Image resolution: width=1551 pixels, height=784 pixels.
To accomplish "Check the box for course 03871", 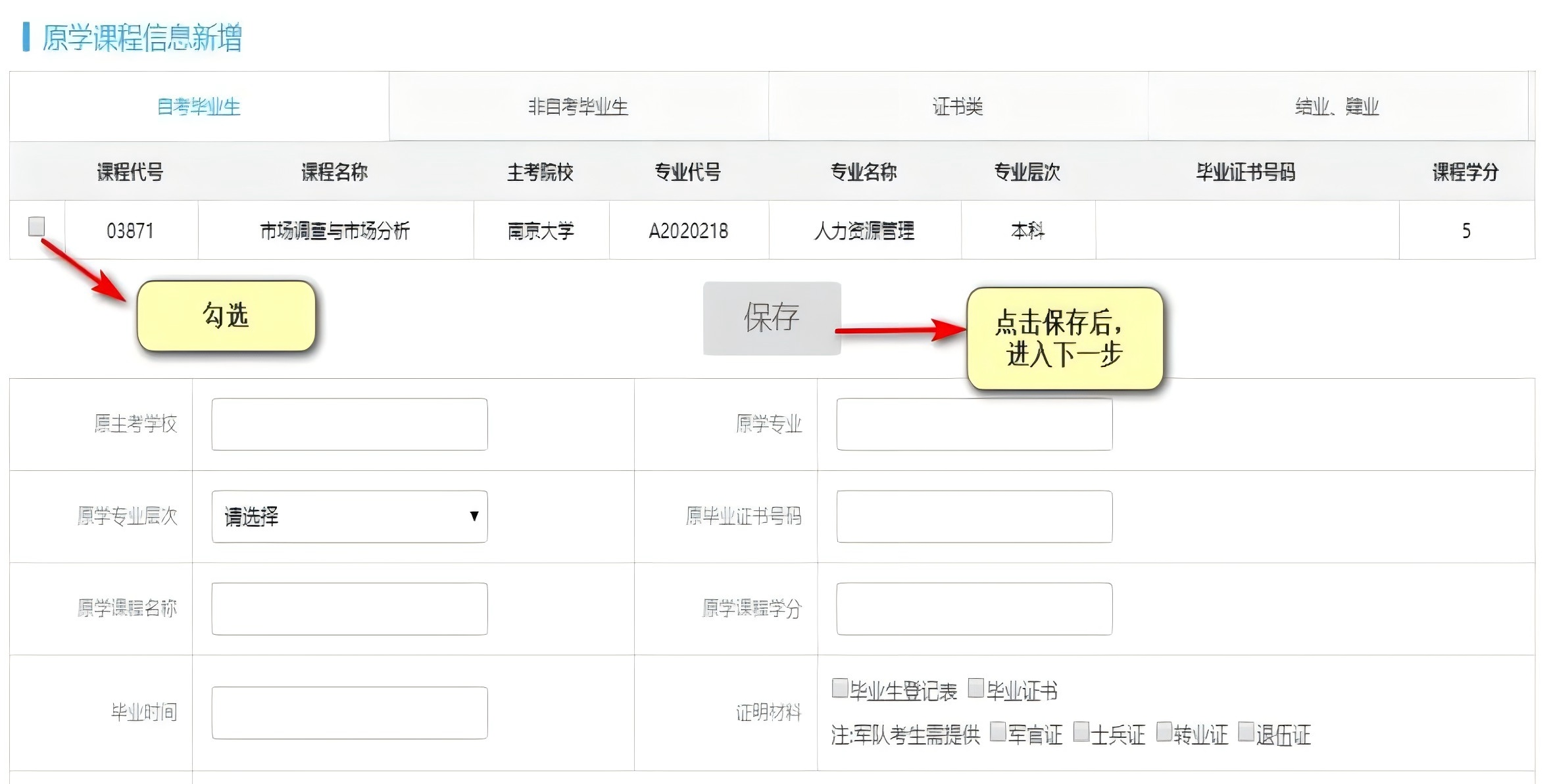I will tap(37, 226).
